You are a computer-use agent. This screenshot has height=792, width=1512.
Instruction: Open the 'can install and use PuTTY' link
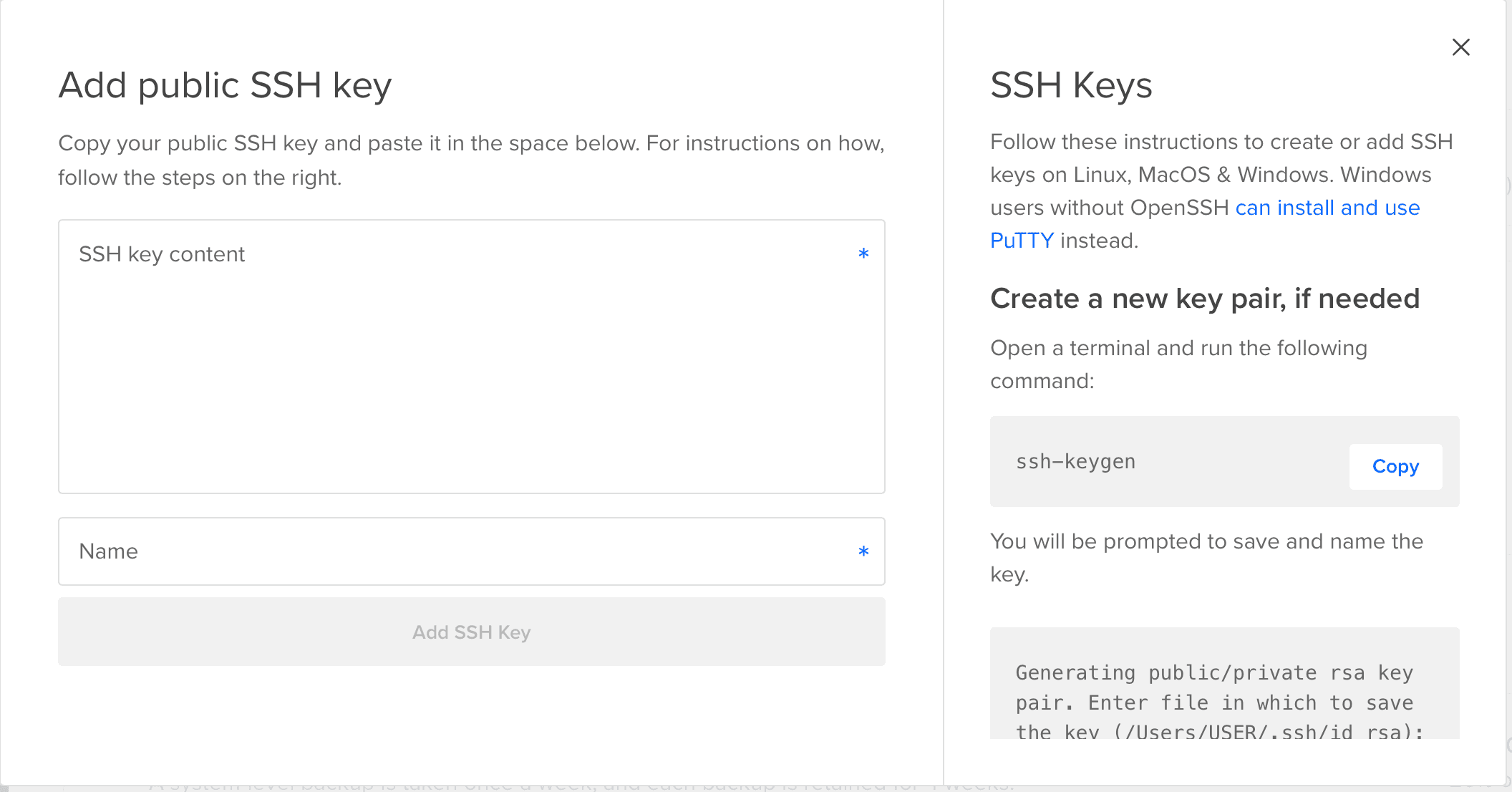tap(1327, 208)
